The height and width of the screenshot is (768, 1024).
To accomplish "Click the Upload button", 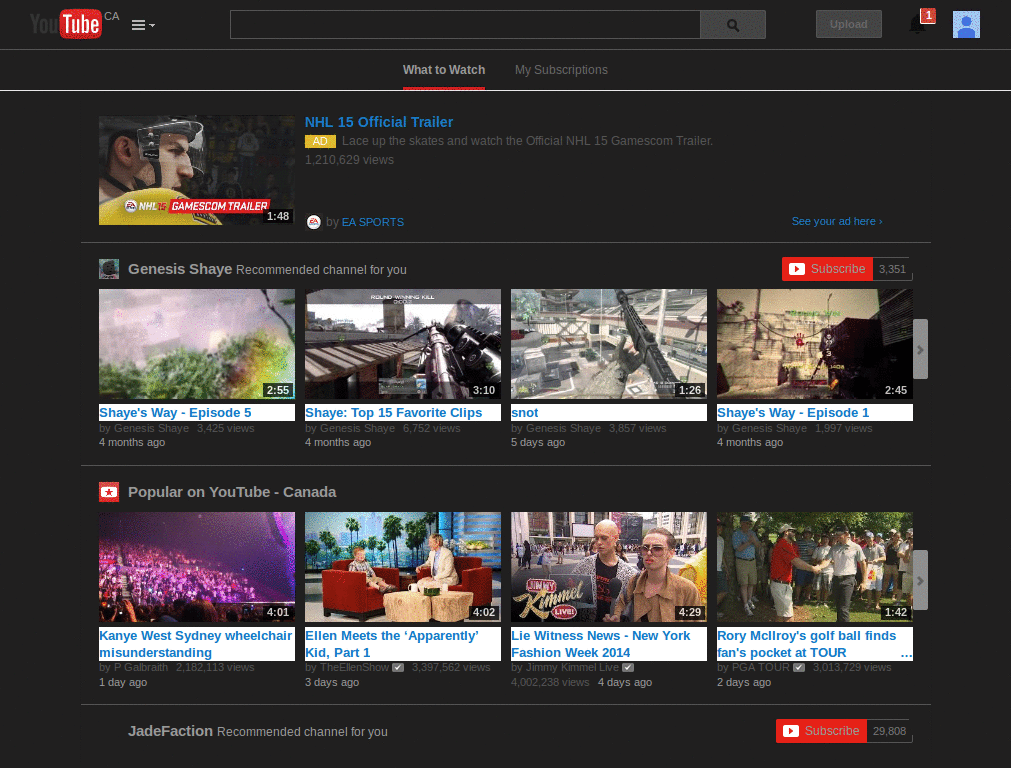I will [x=848, y=24].
